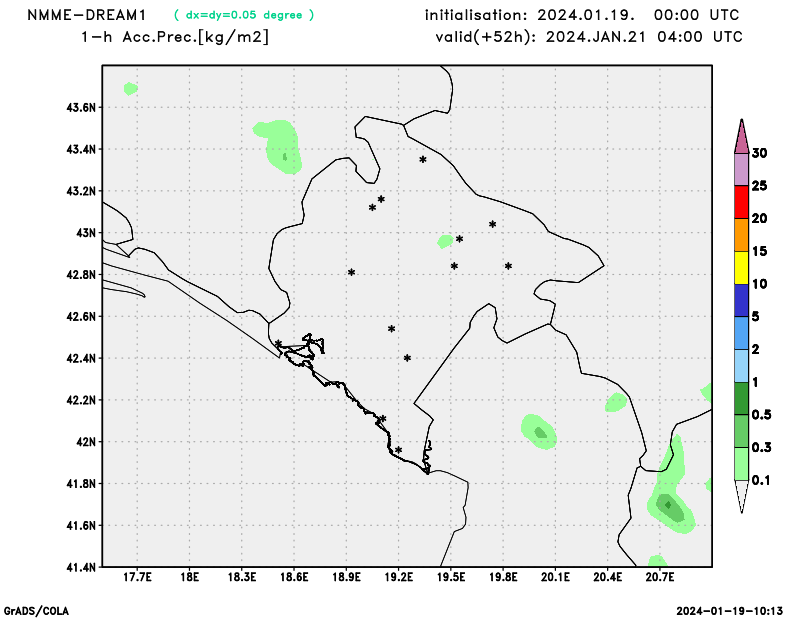Click the white colorbar bottom arrow below 0.1
Image resolution: width=800 pixels, height=618 pixels.
coord(741,495)
